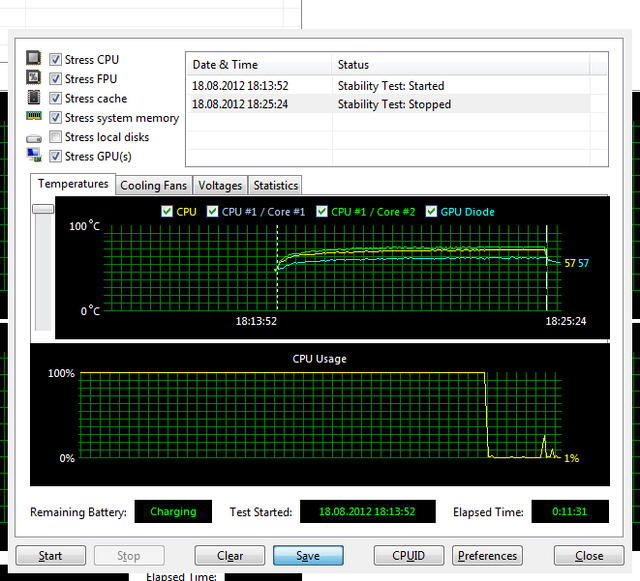The width and height of the screenshot is (640, 581).
Task: Click the 18.08.2012 18:13:52 log timestamp
Action: (240, 86)
